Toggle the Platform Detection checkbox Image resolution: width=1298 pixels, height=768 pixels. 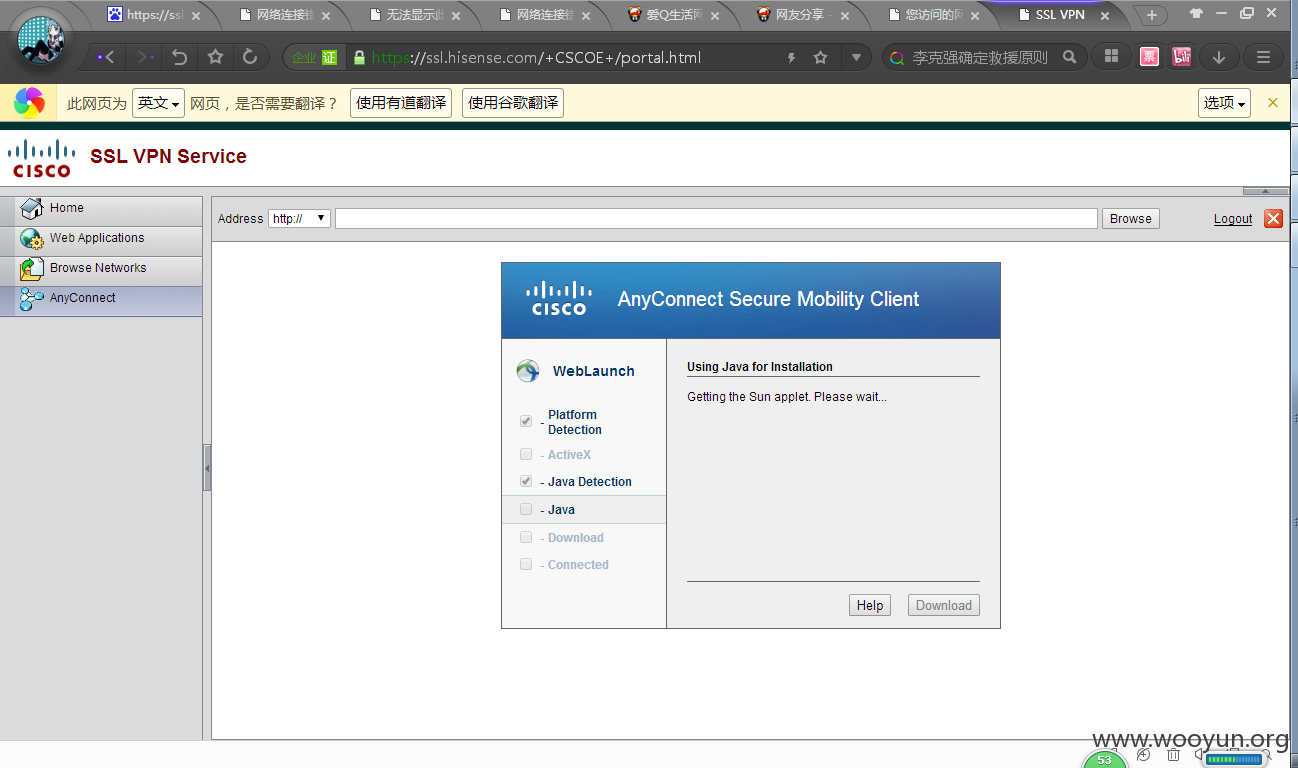coord(526,421)
